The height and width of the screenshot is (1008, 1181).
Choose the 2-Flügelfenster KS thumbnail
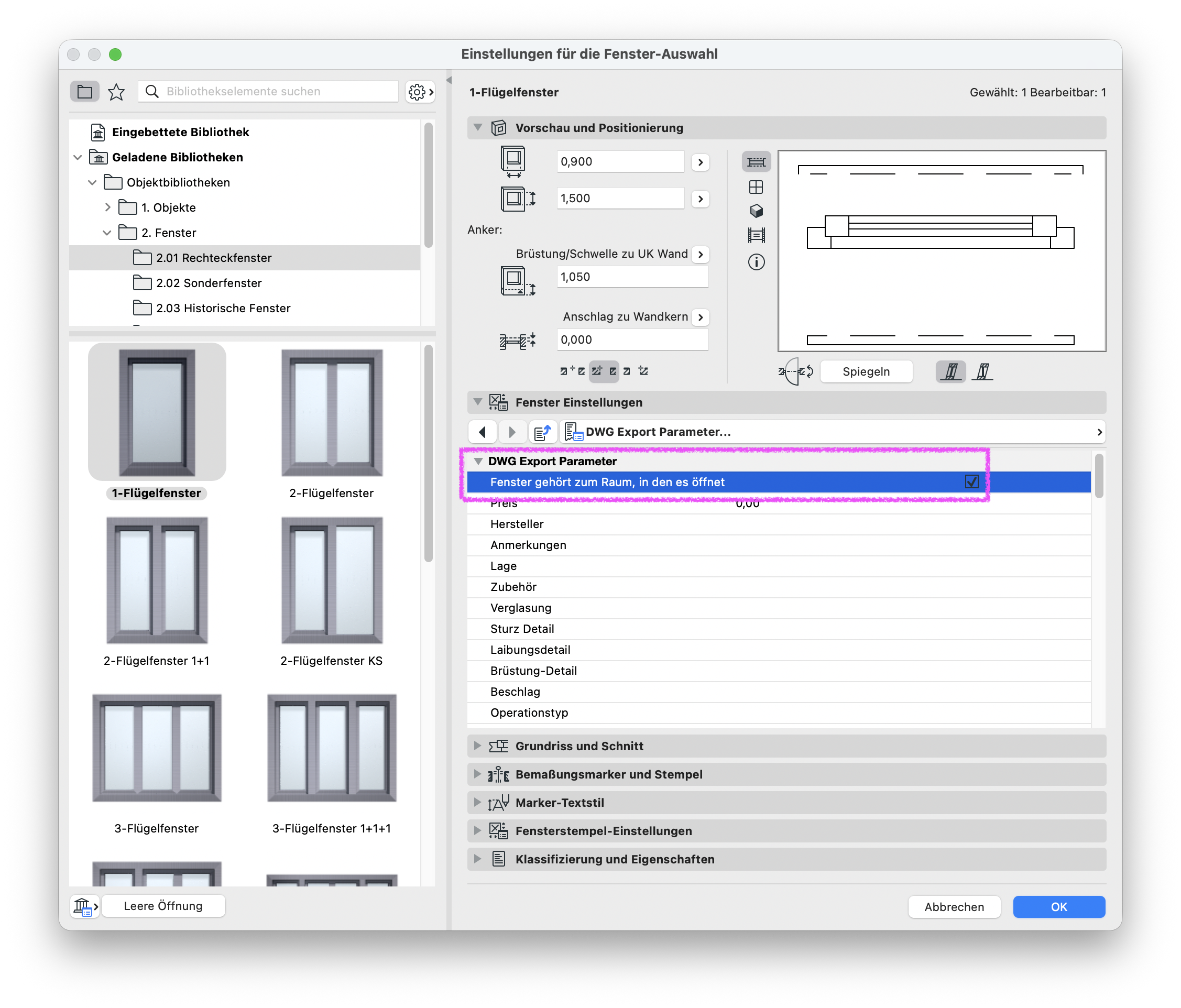click(332, 580)
